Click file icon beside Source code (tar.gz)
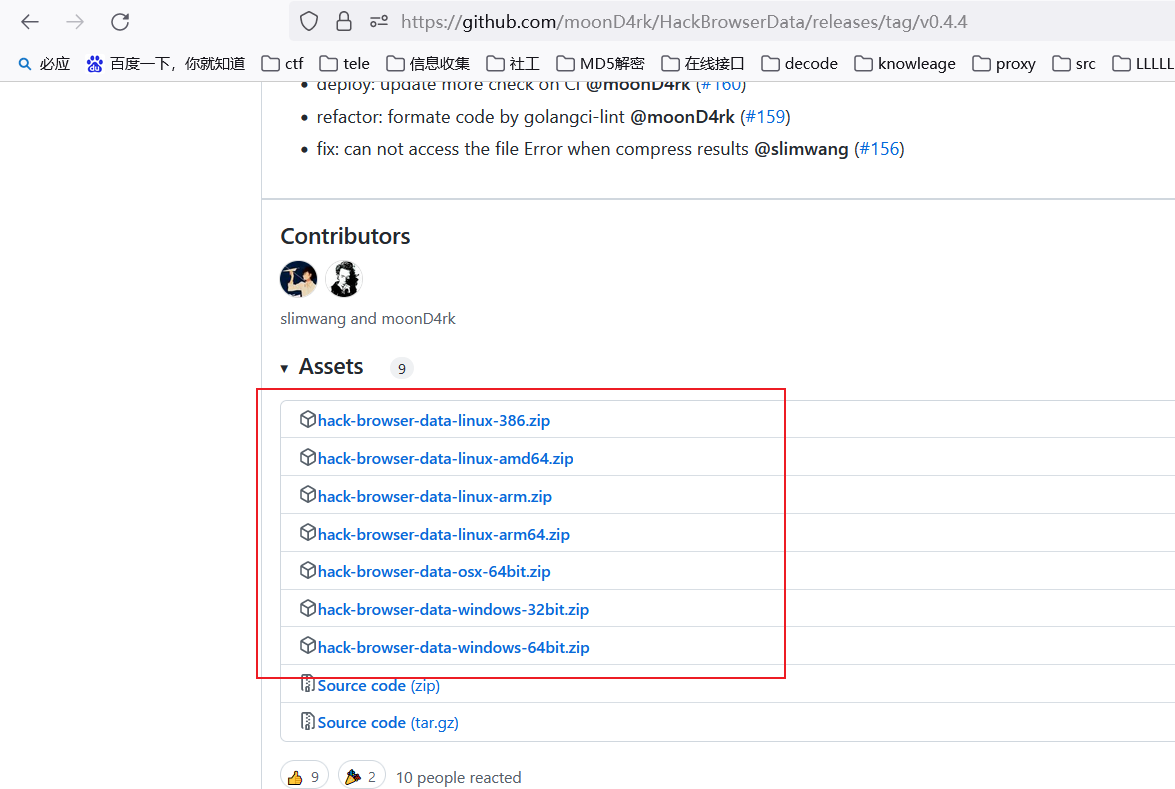1175x789 pixels. [307, 722]
